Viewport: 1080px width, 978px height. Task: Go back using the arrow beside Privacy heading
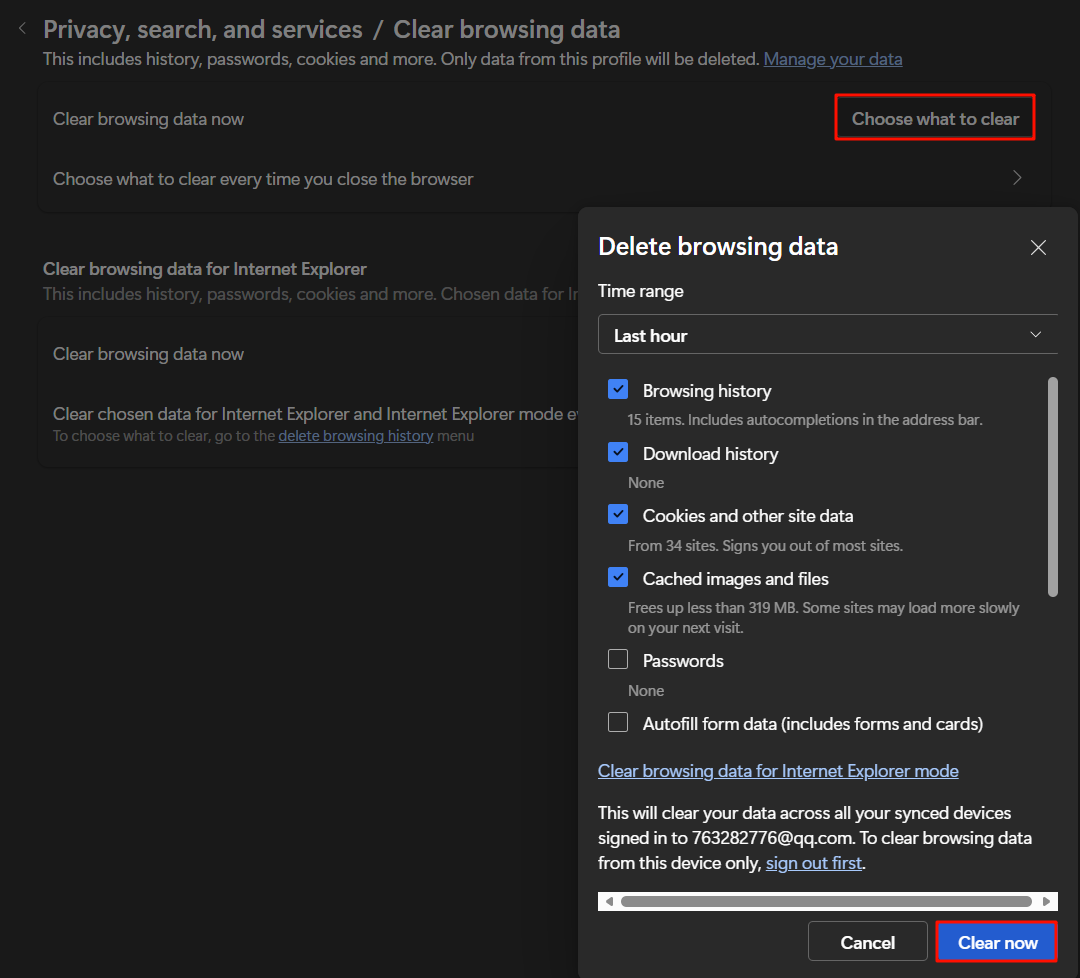point(22,29)
